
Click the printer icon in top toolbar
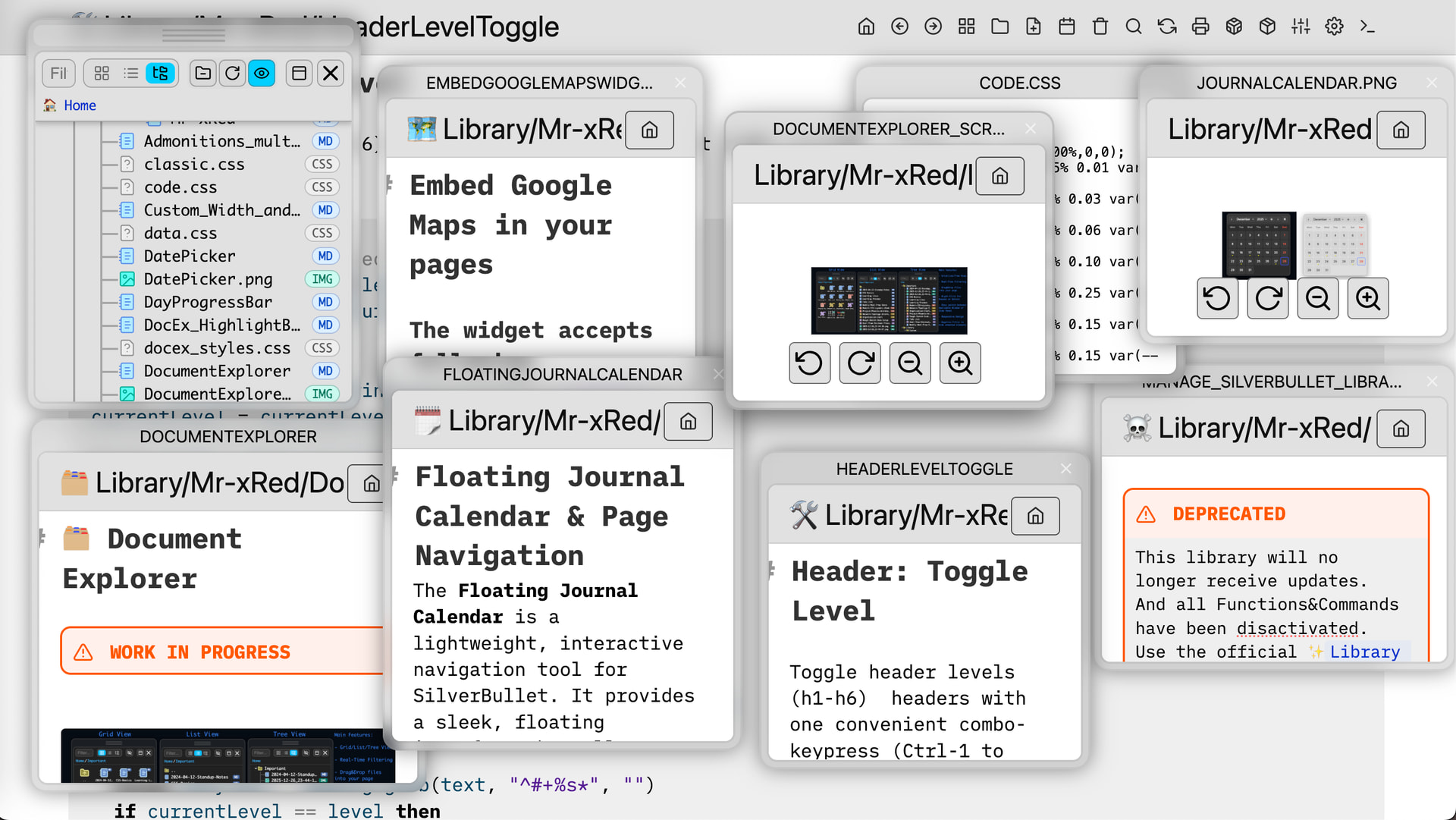pos(1200,27)
